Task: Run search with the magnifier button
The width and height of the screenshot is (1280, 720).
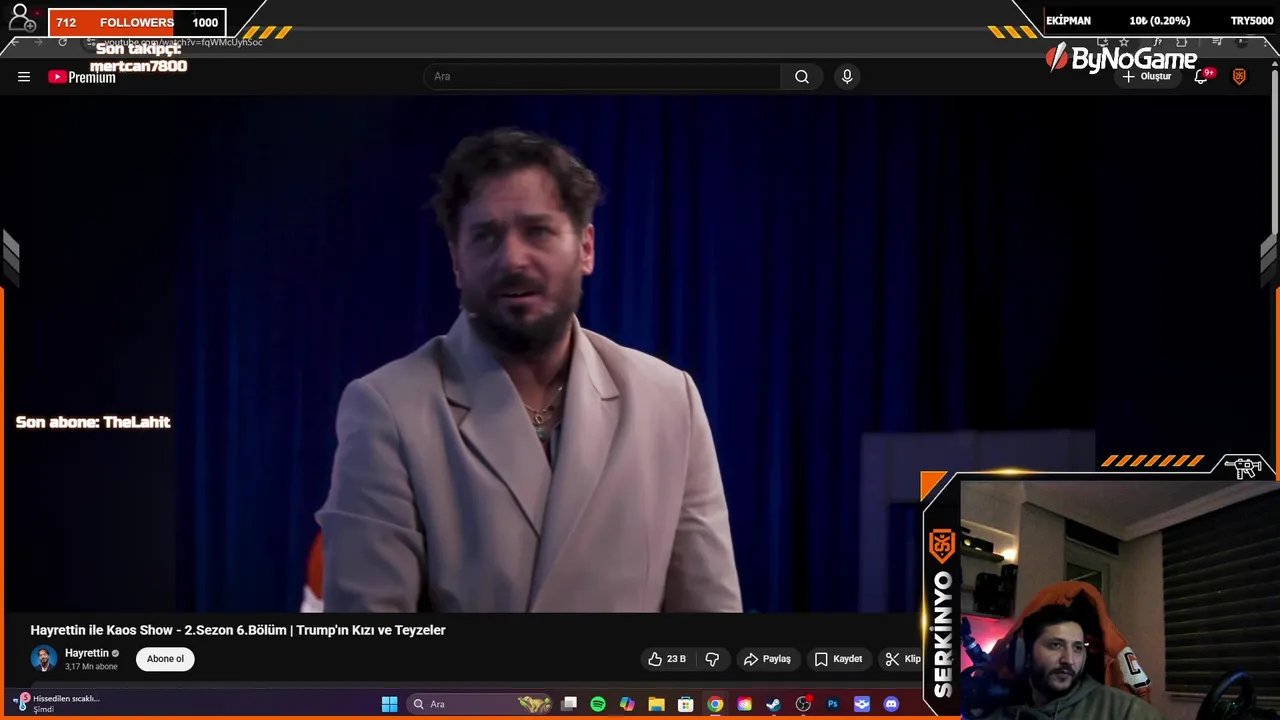Action: (802, 77)
